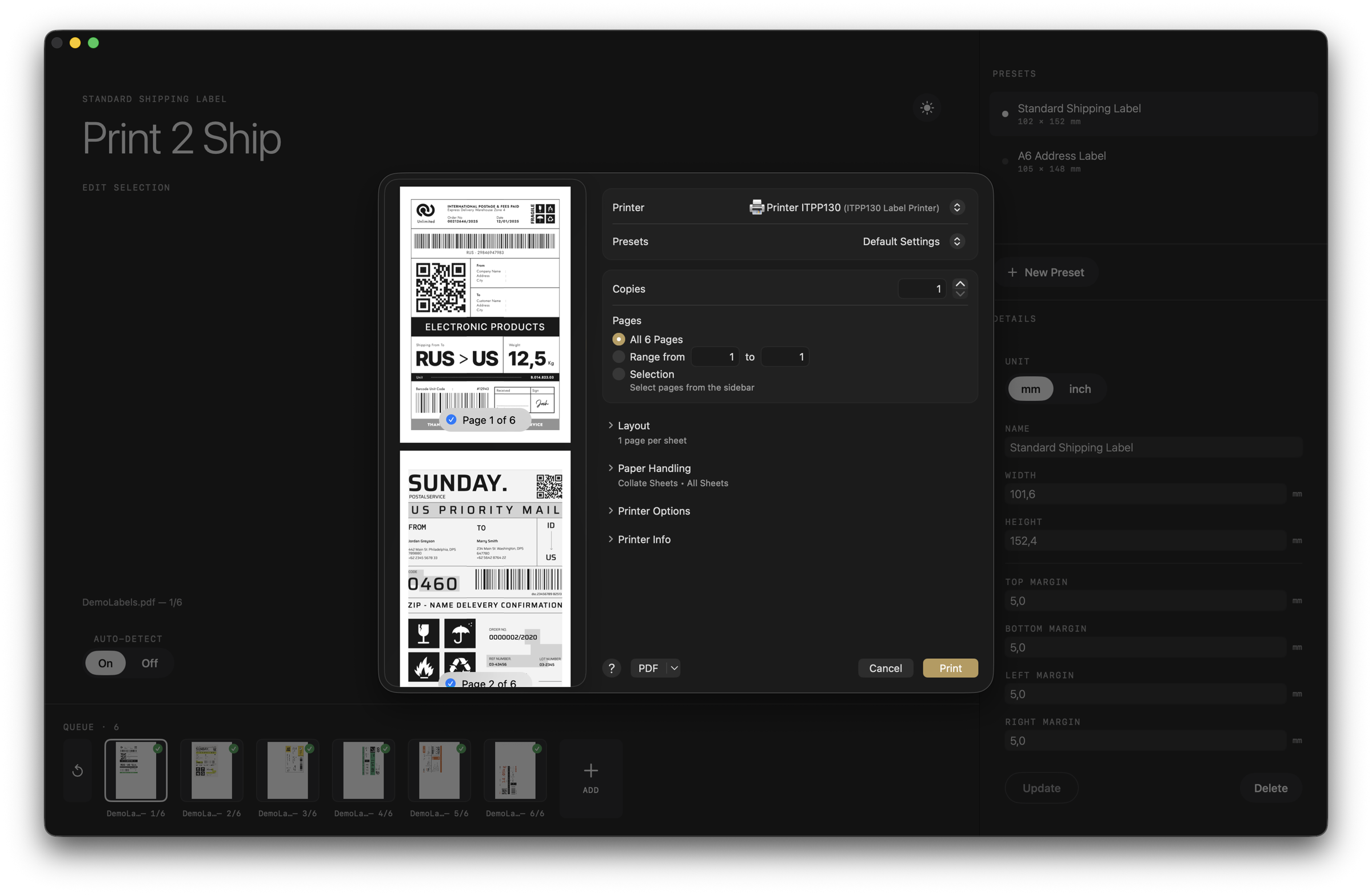The height and width of the screenshot is (895, 1372).
Task: Expand the Paper Handling section
Action: (x=611, y=468)
